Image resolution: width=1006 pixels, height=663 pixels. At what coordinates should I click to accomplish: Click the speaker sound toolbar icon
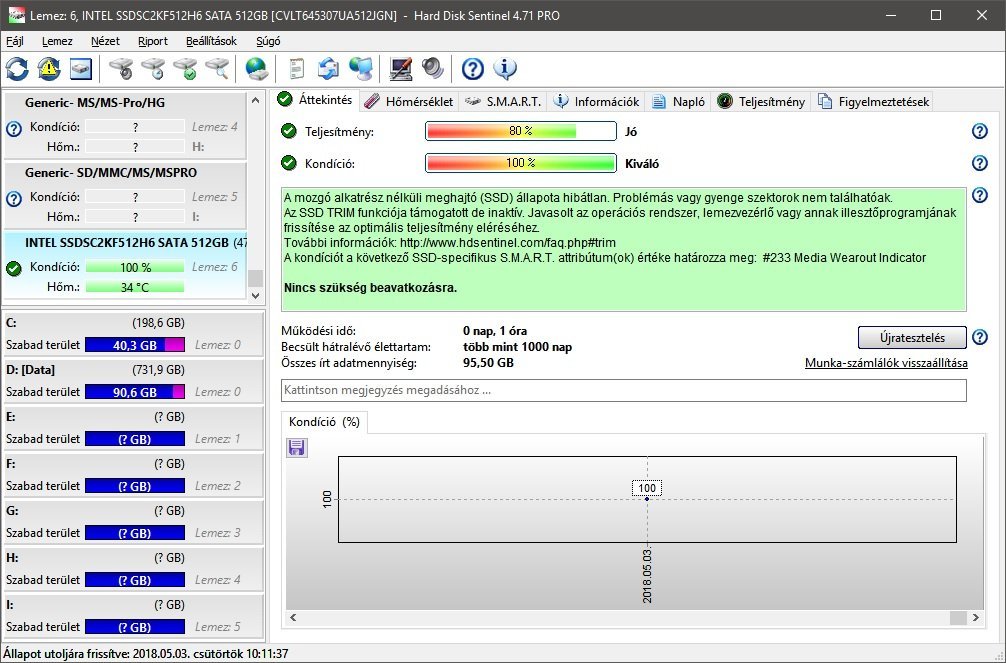(x=432, y=69)
